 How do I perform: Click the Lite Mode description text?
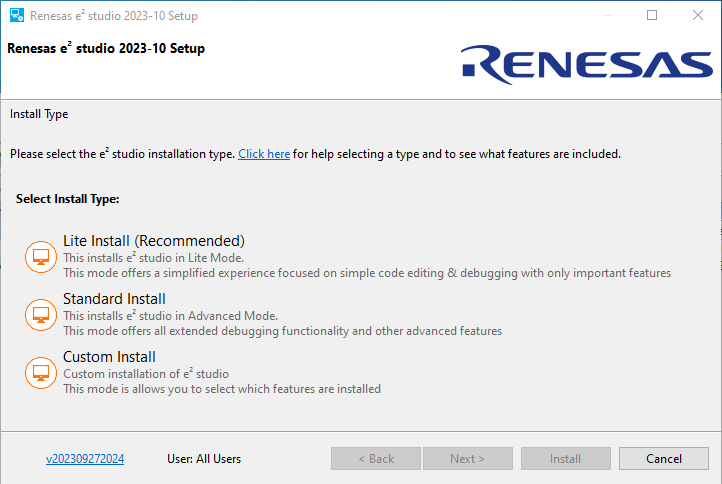coord(170,257)
